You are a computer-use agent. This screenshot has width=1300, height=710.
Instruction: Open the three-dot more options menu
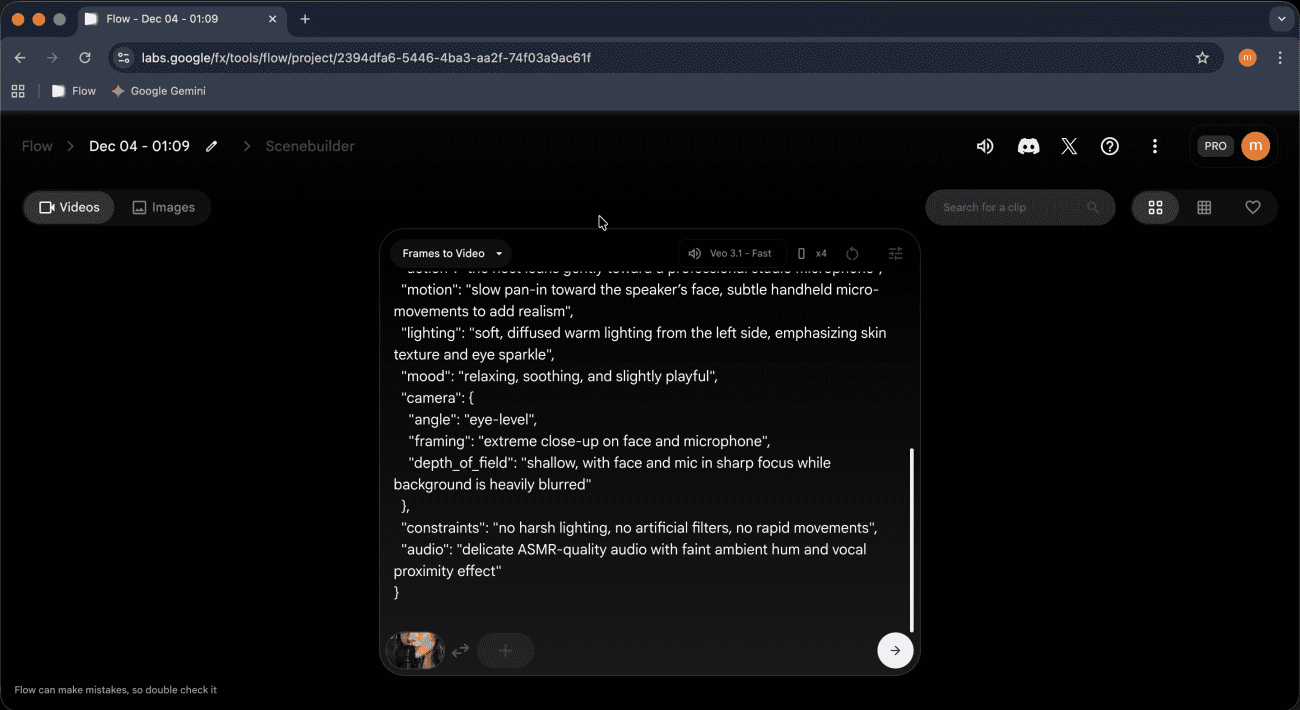(1155, 146)
